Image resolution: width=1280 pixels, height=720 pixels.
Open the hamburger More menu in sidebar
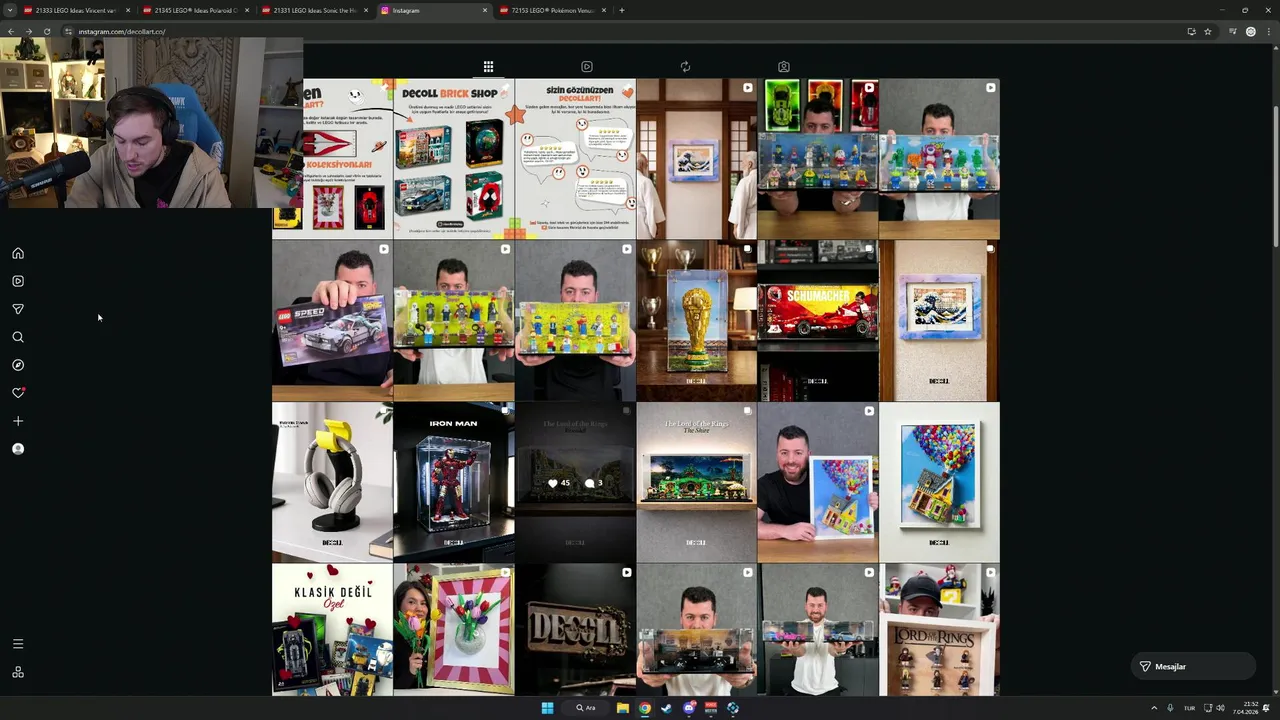coord(18,644)
